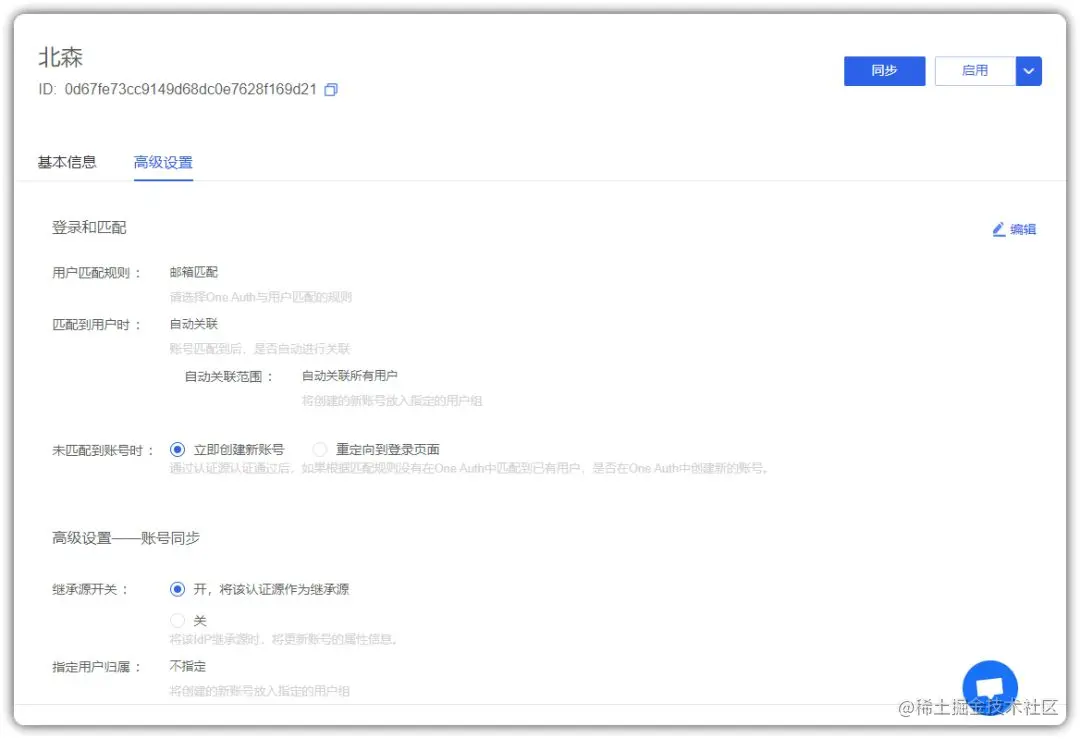Screen dimensions: 1080x739
Task: Select the 重定向到登录页面 radio button
Action: click(320, 450)
